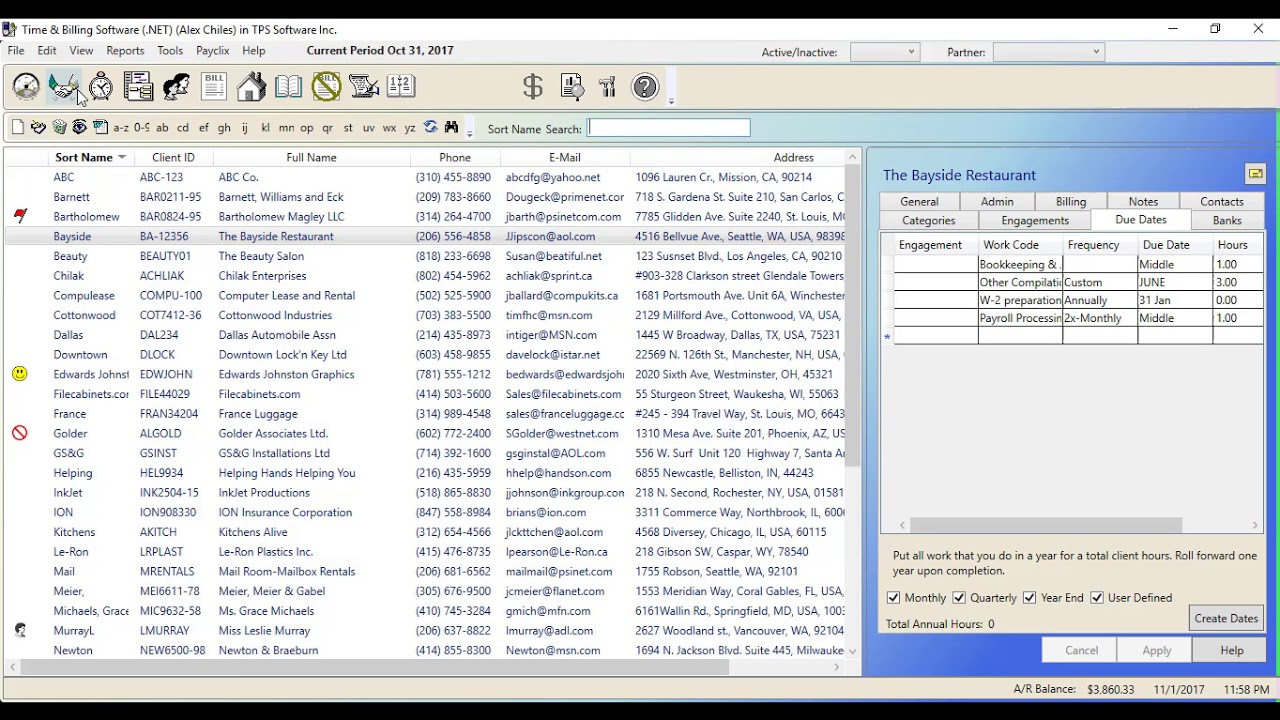
Task: Open help via question mark icon
Action: click(x=646, y=87)
